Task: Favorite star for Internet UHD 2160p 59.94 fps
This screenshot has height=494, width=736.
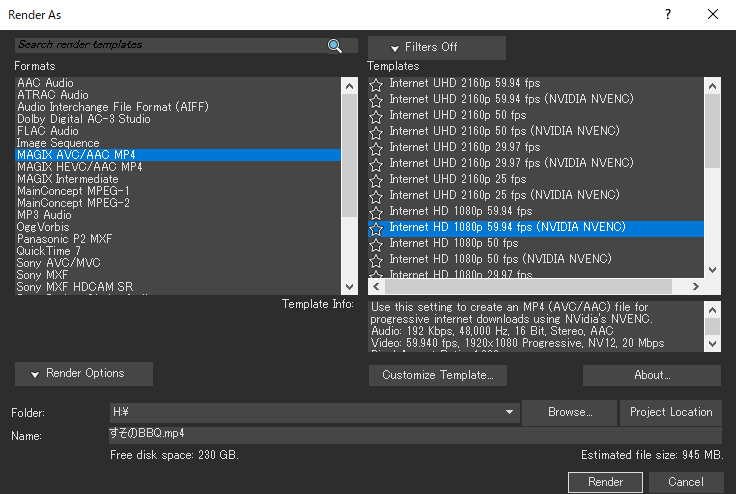Action: click(376, 84)
